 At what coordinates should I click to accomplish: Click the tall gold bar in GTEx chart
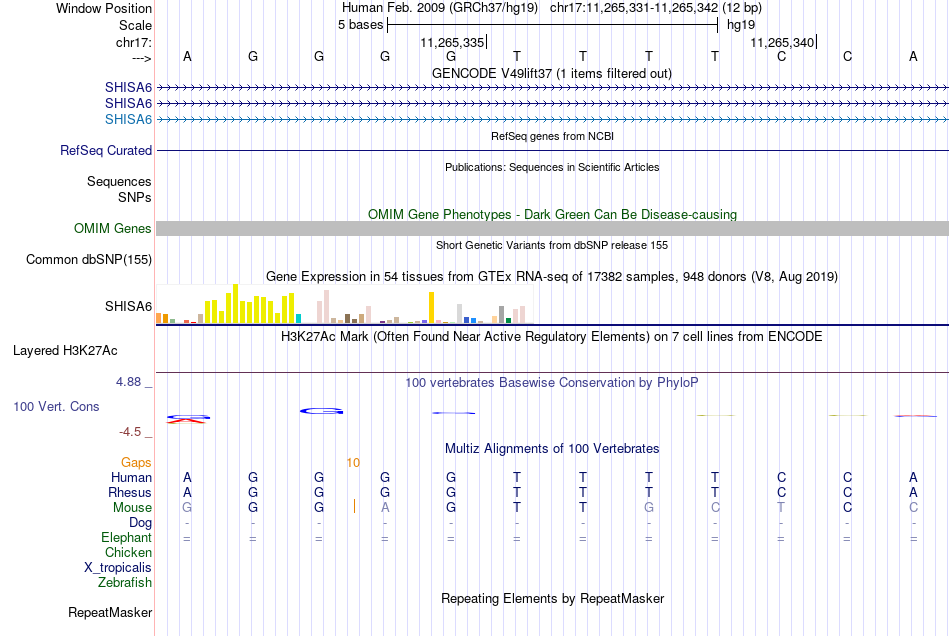[x=431, y=308]
